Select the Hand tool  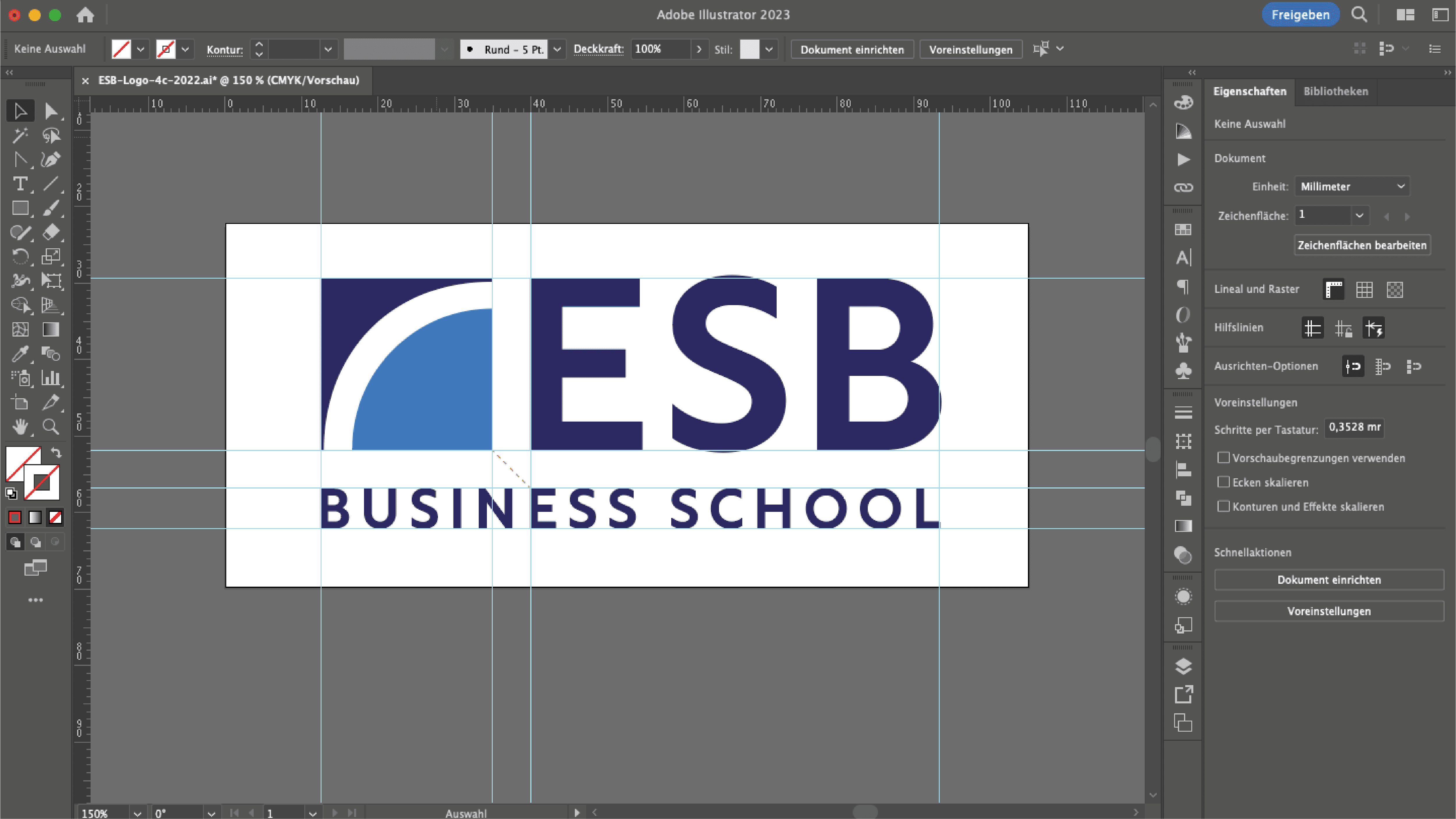20,427
